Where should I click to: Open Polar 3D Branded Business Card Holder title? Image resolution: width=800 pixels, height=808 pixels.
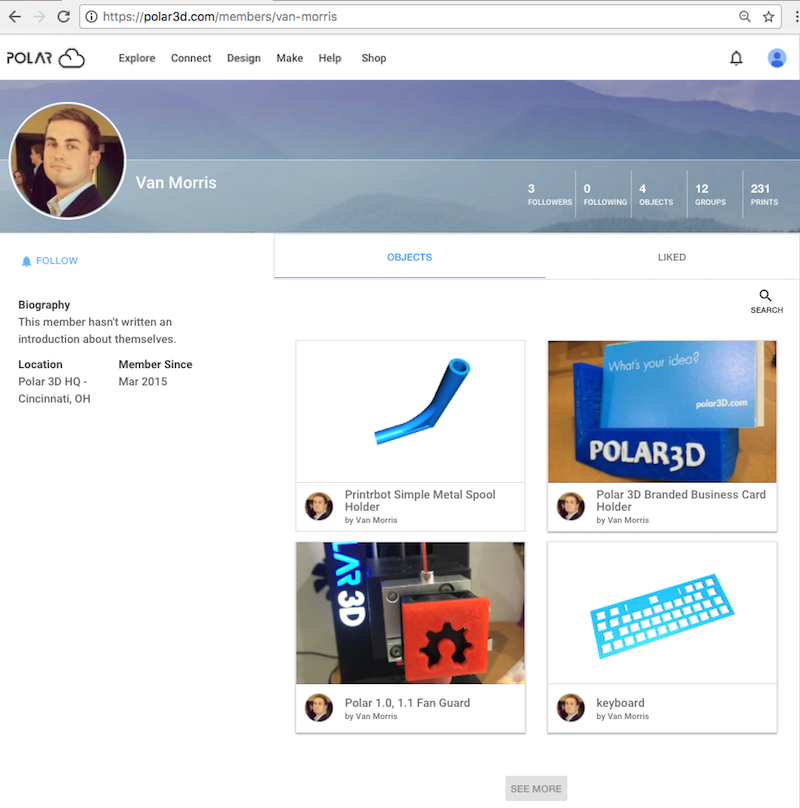pos(681,500)
